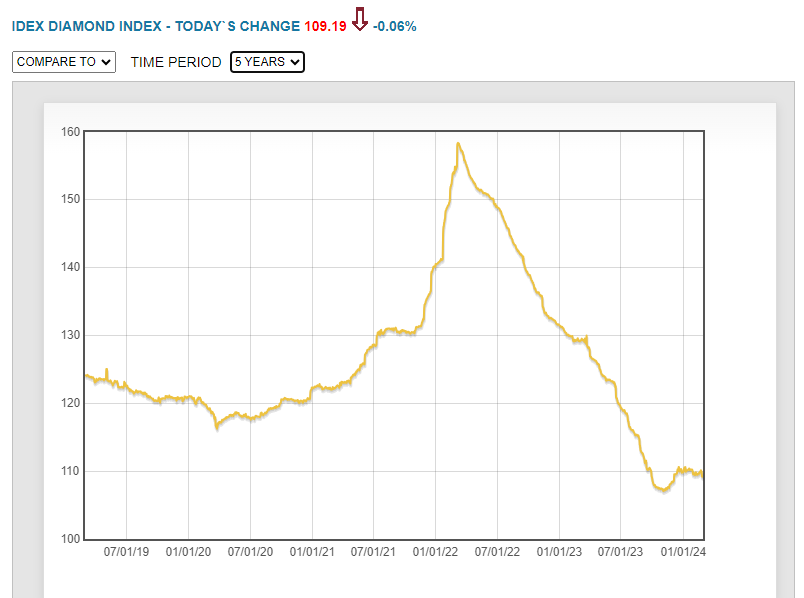
Task: Click the 01/01/20 x-axis date label
Action: pyautogui.click(x=188, y=551)
